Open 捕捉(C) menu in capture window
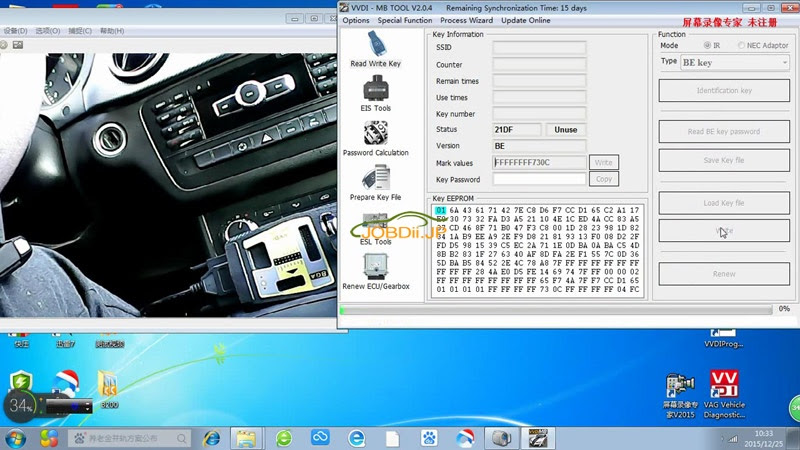 tap(80, 31)
